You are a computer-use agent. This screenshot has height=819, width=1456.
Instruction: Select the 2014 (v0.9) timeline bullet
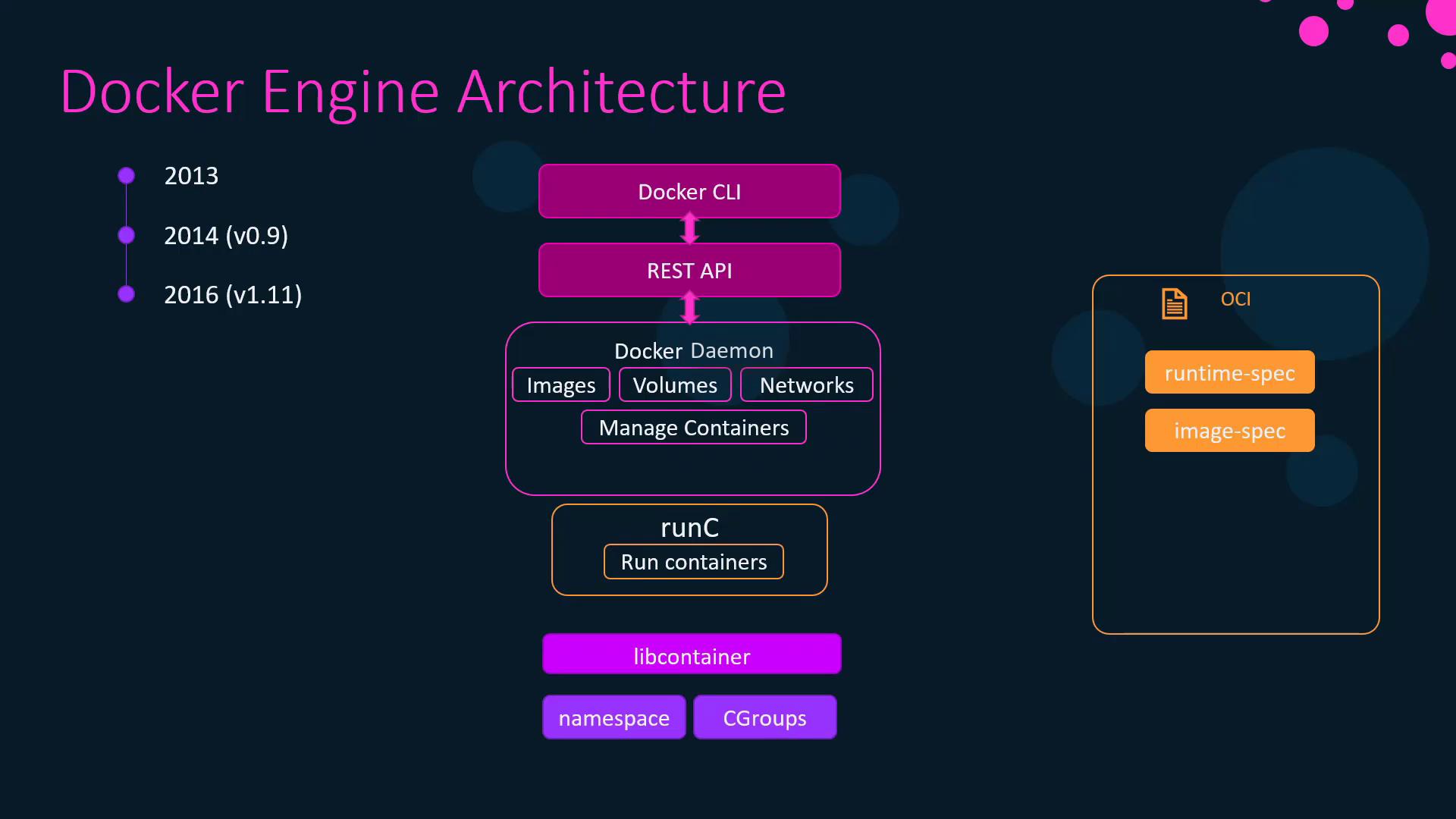[127, 235]
